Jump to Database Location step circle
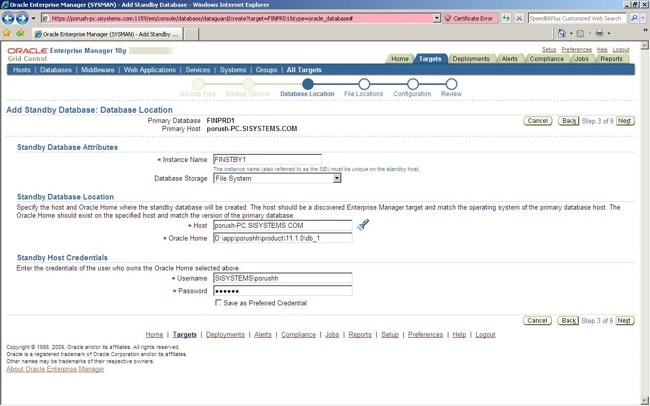650x406 pixels. pyautogui.click(x=308, y=84)
